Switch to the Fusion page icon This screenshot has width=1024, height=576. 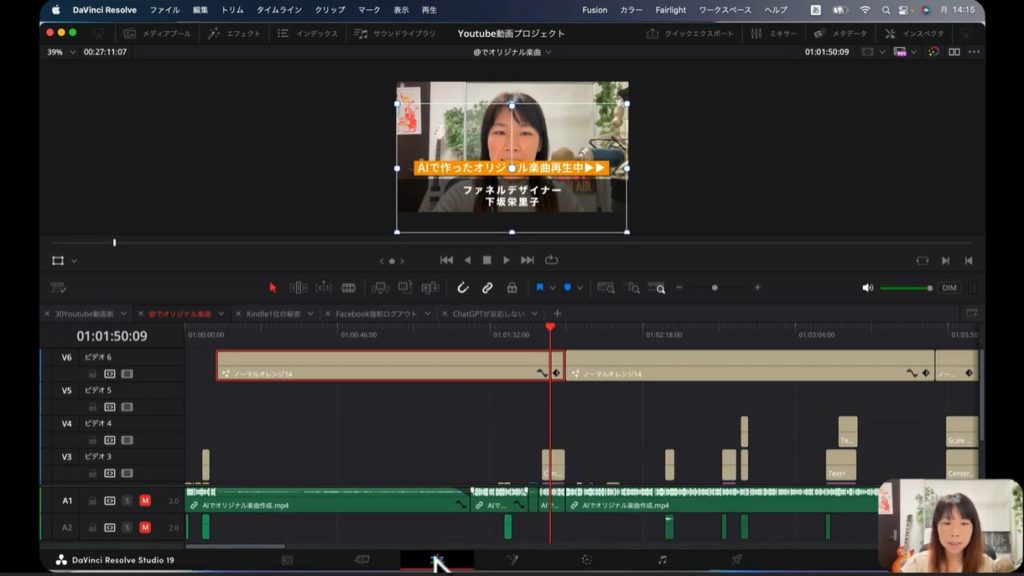[x=513, y=560]
